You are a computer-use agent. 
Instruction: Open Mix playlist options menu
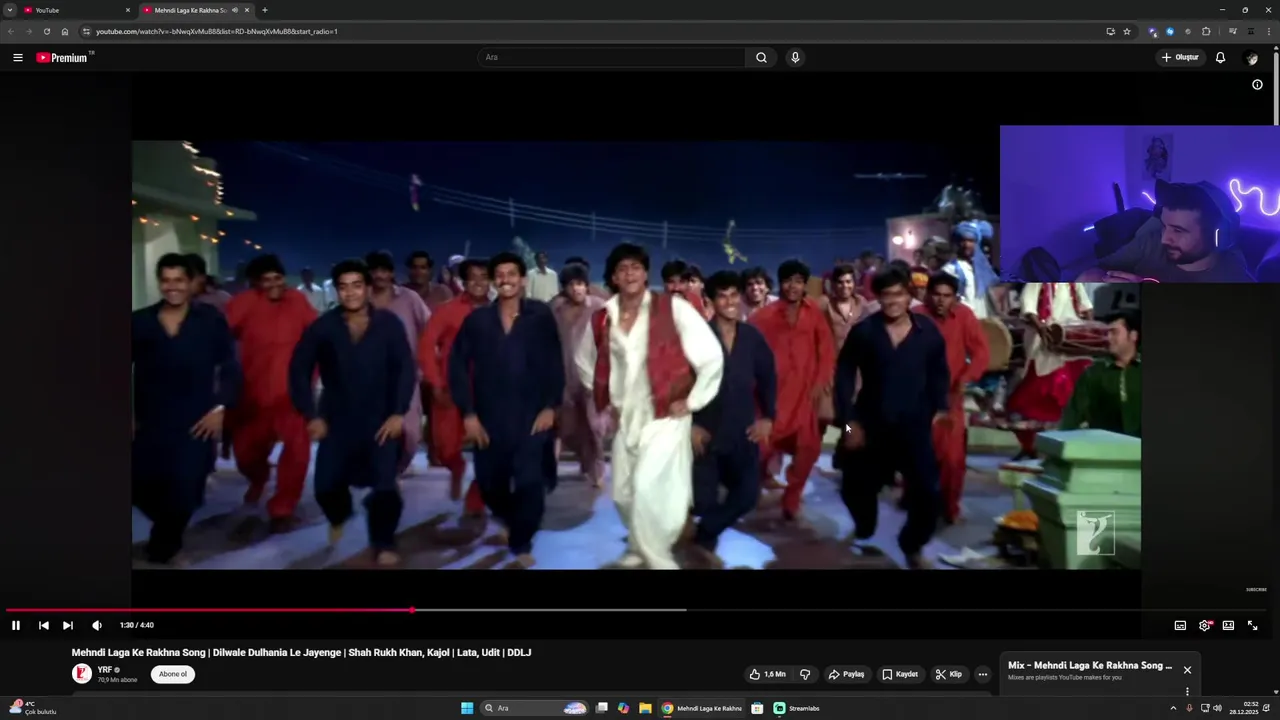tap(1187, 691)
